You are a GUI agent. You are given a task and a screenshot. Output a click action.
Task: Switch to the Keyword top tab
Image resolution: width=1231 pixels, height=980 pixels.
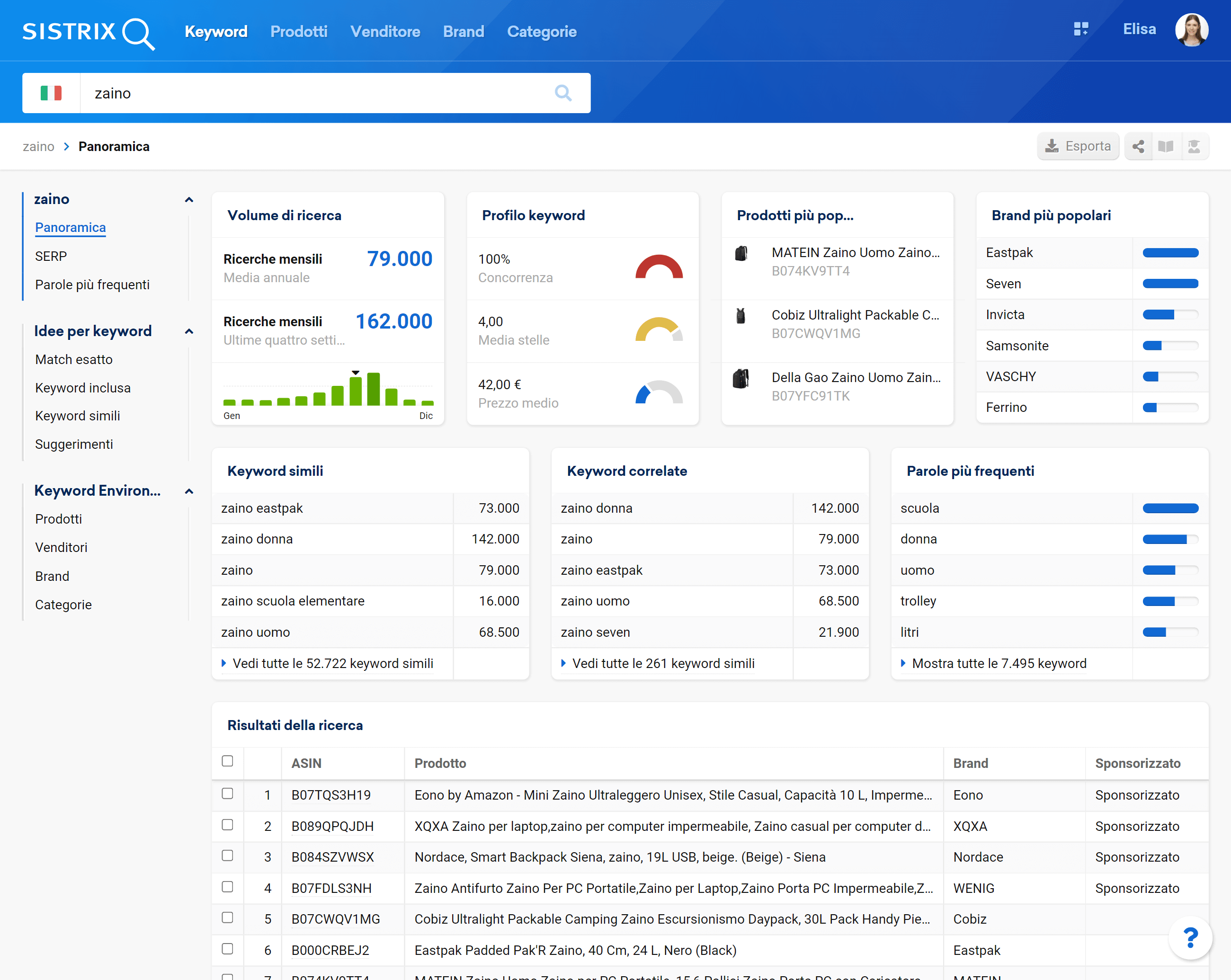coord(216,31)
